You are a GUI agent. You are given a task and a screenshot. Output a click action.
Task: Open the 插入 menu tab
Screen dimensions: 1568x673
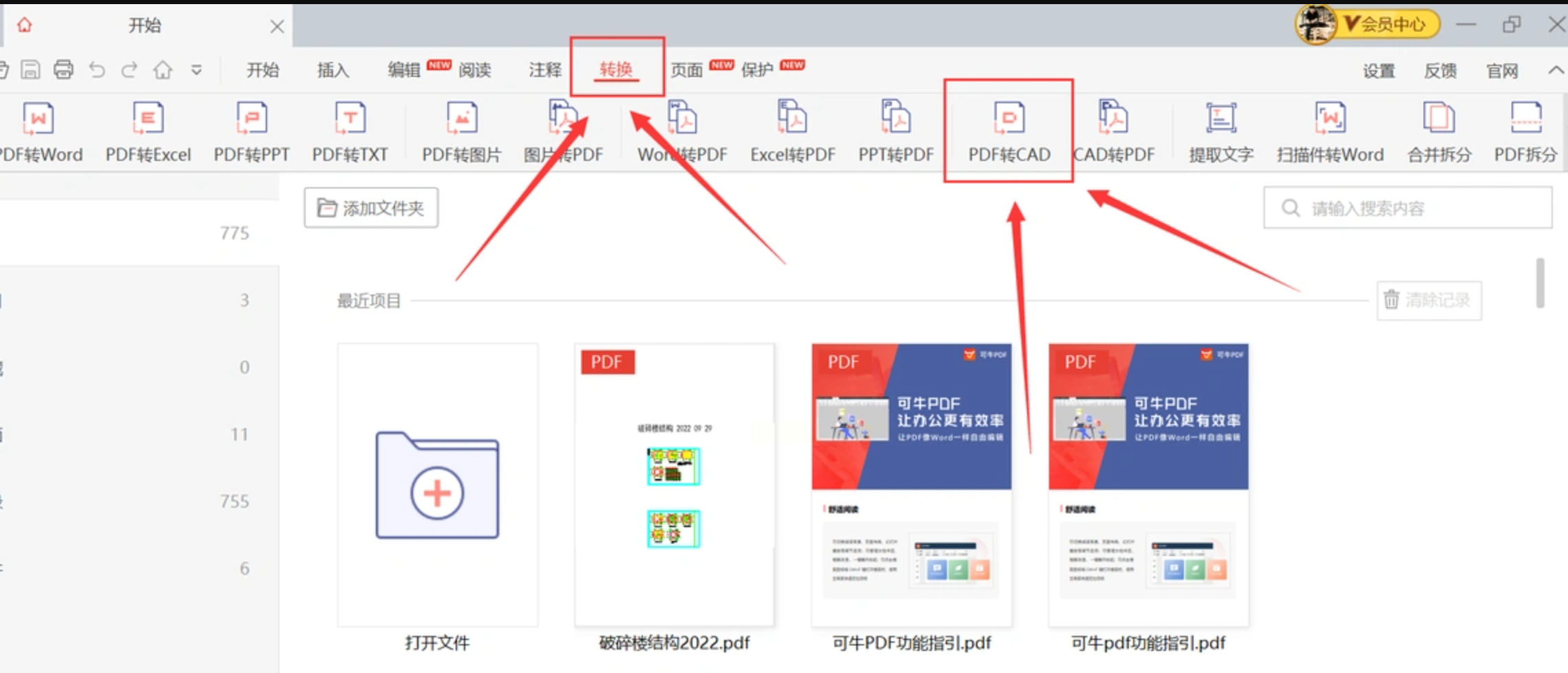[x=333, y=70]
